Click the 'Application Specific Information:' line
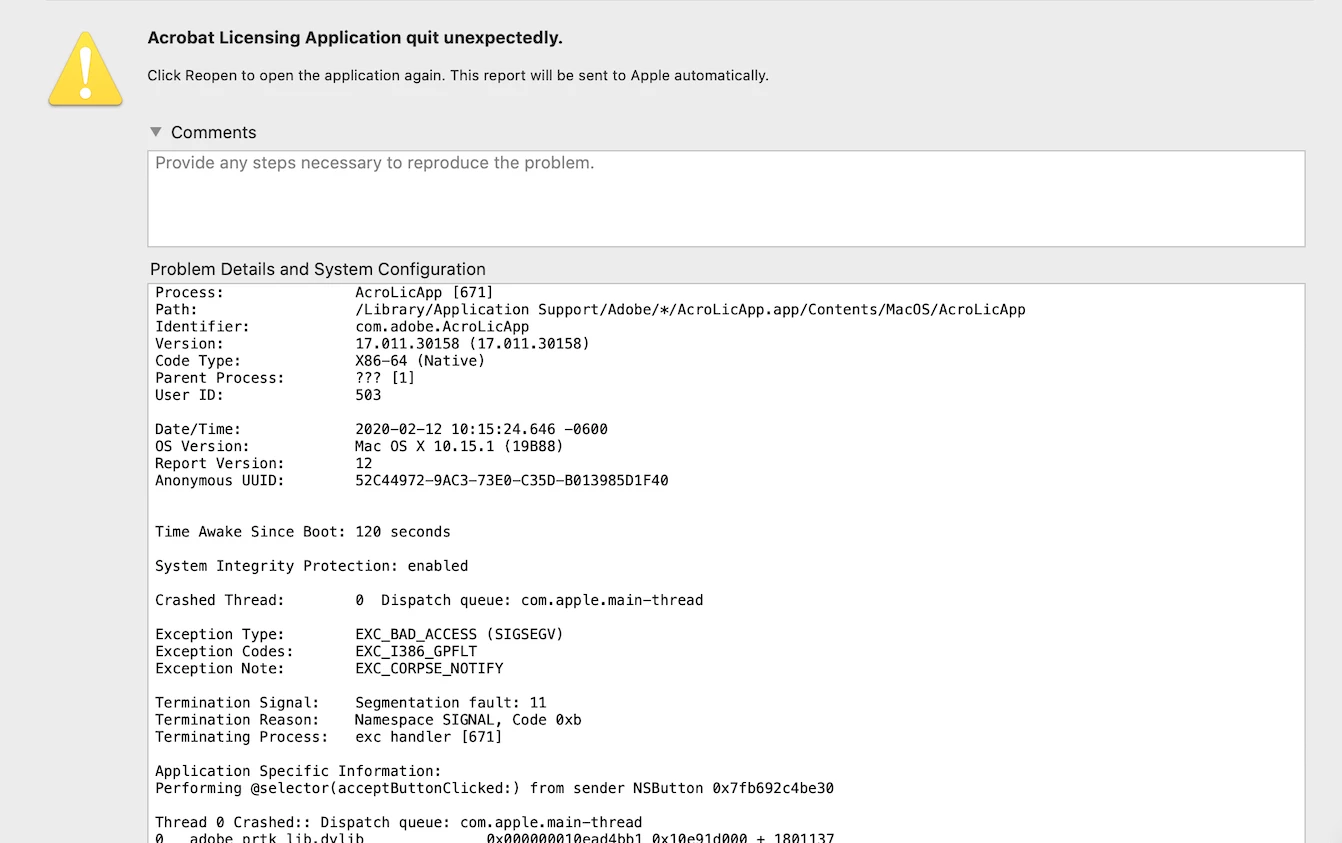The height and width of the screenshot is (843, 1342). click(x=298, y=771)
